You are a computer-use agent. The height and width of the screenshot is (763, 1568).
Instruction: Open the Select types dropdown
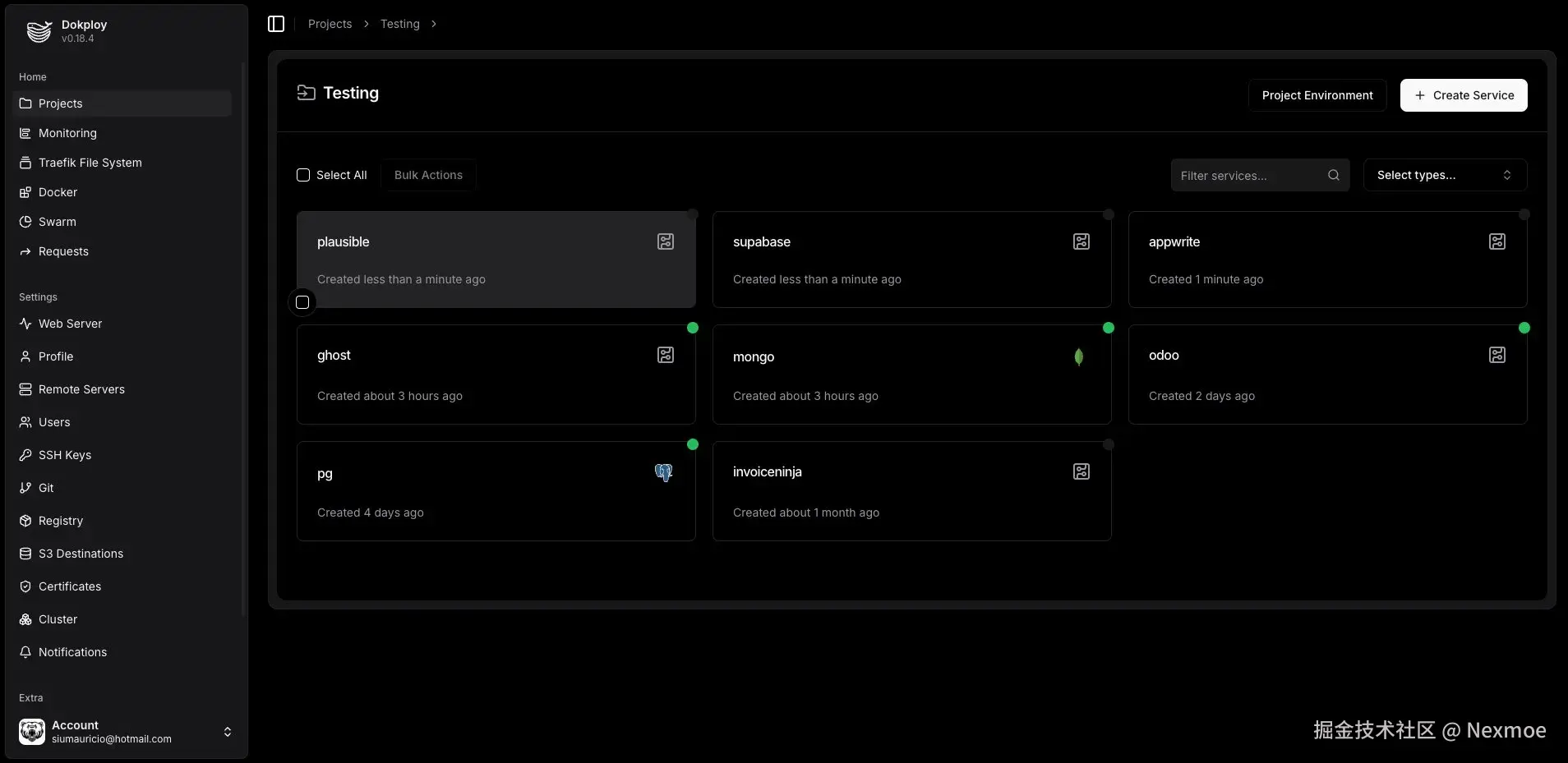click(x=1445, y=175)
